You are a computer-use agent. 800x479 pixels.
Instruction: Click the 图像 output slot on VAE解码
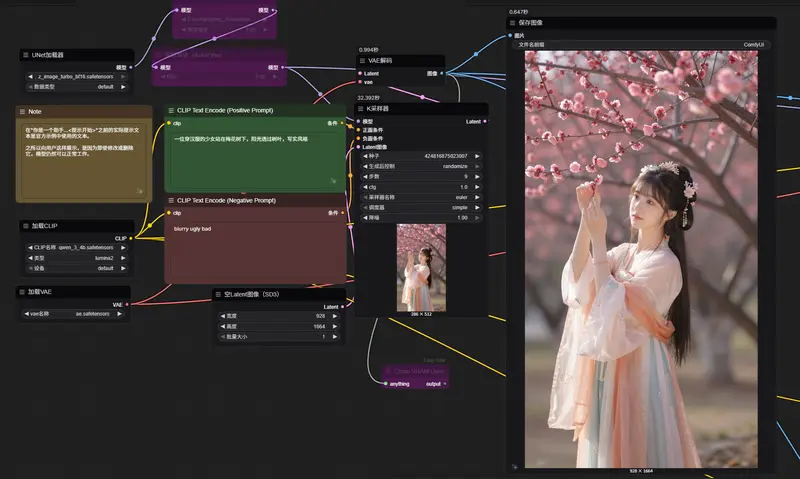(x=441, y=73)
